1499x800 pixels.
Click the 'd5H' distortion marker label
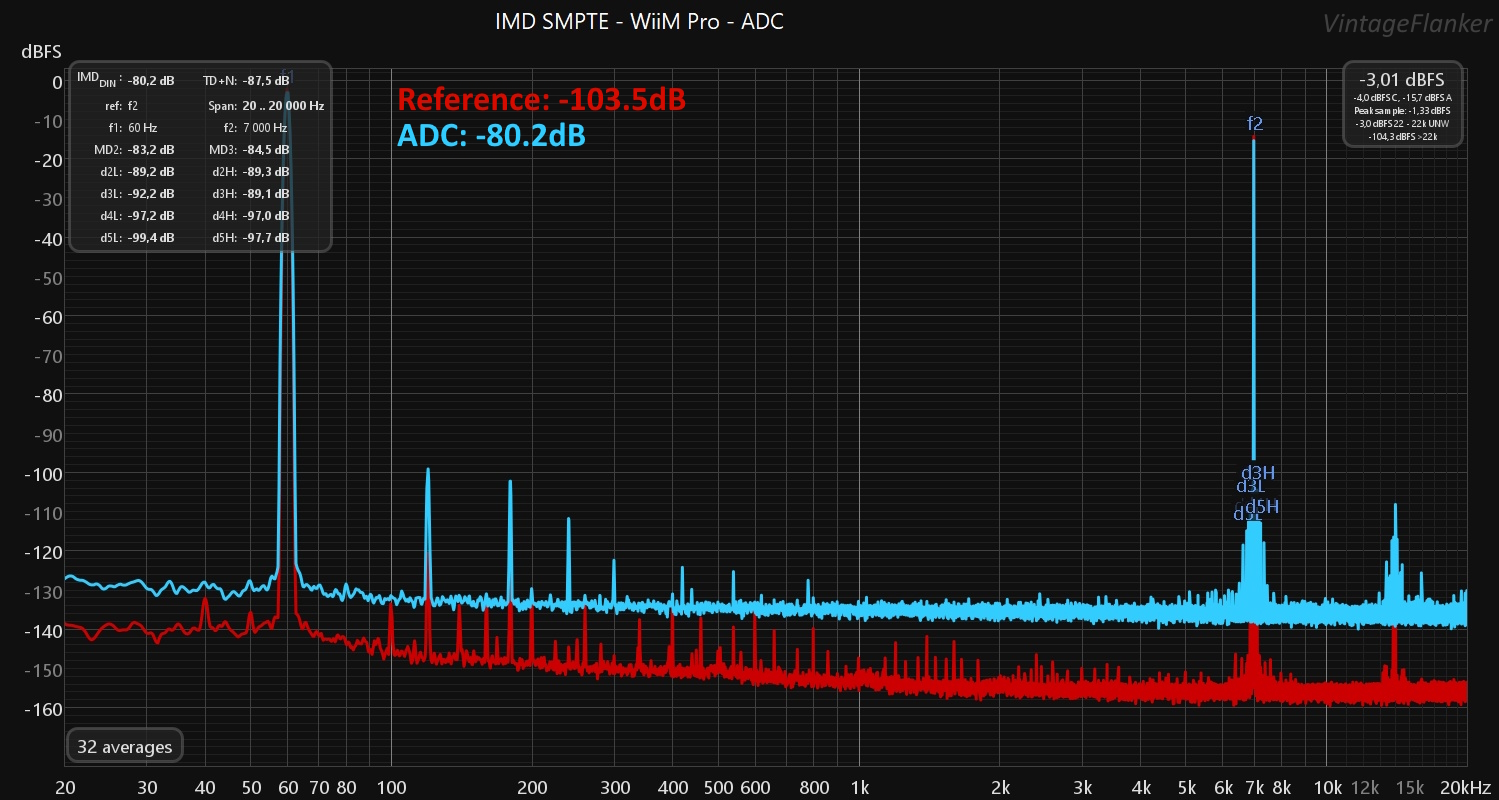tap(1262, 507)
